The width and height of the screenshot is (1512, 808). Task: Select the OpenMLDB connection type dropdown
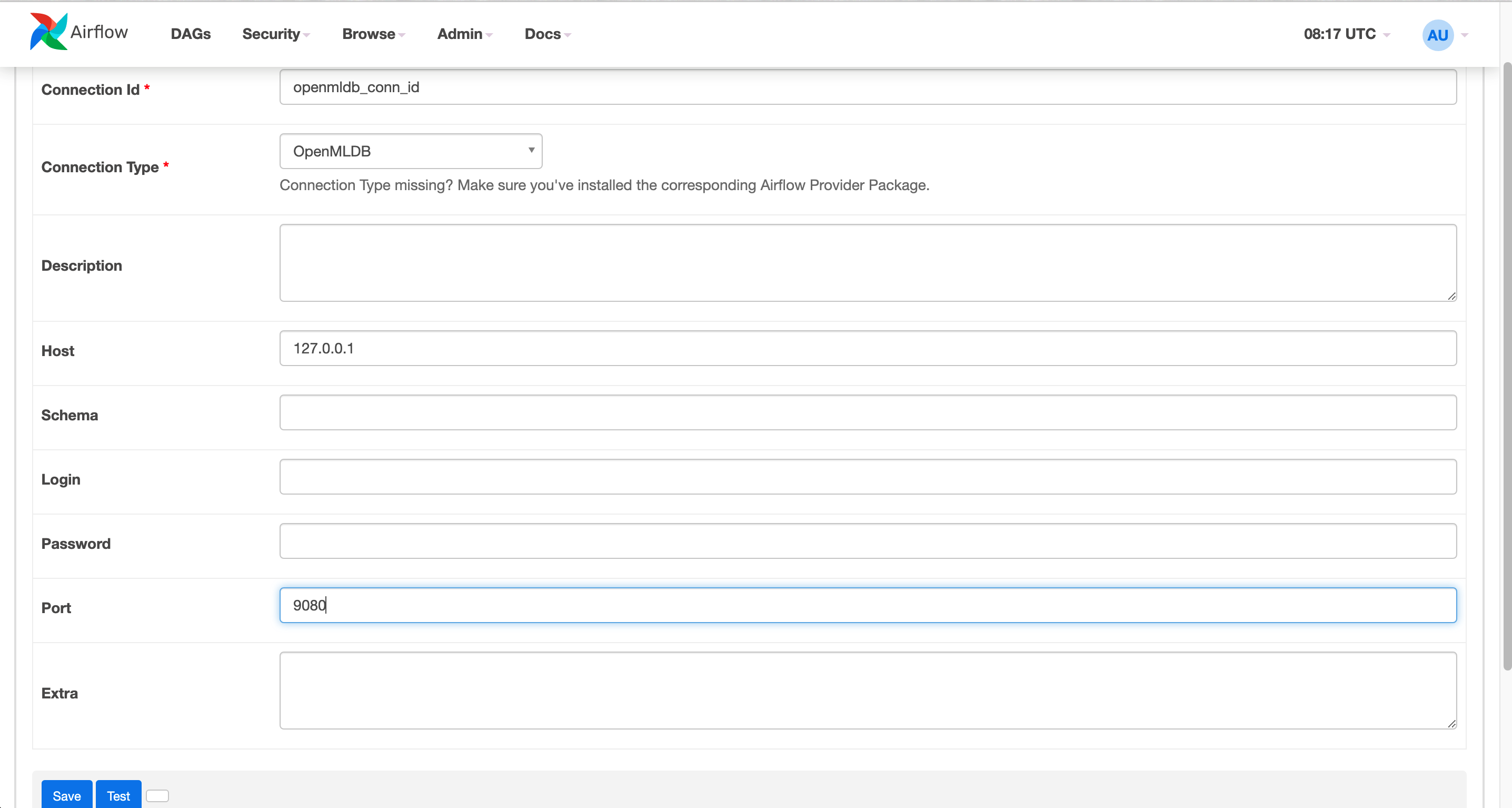click(x=411, y=150)
